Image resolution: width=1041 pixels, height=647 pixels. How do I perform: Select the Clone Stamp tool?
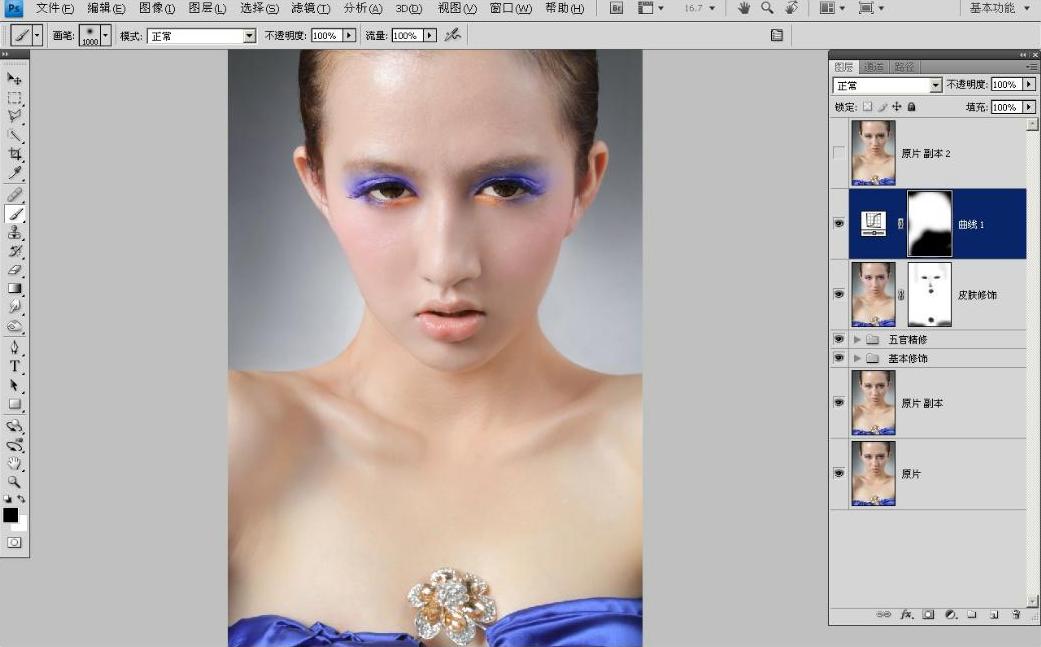click(x=14, y=233)
